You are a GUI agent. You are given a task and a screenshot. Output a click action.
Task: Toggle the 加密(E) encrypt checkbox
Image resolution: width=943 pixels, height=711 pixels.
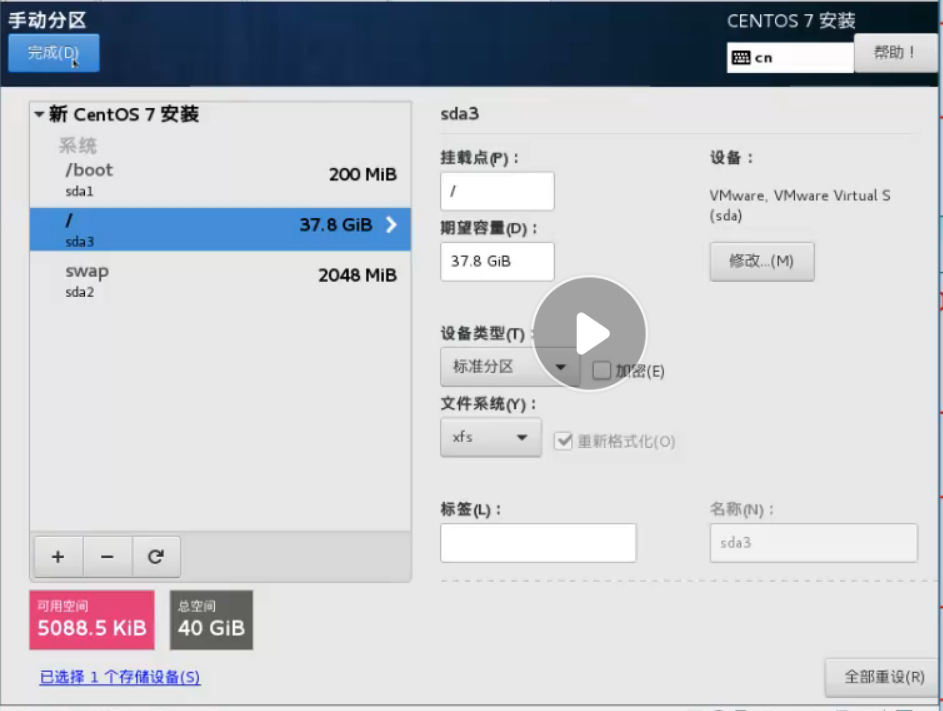pyautogui.click(x=601, y=371)
